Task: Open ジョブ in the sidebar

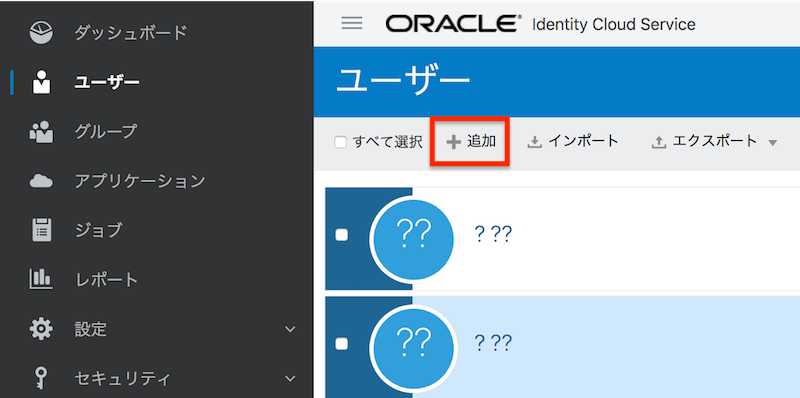Action: [x=98, y=230]
